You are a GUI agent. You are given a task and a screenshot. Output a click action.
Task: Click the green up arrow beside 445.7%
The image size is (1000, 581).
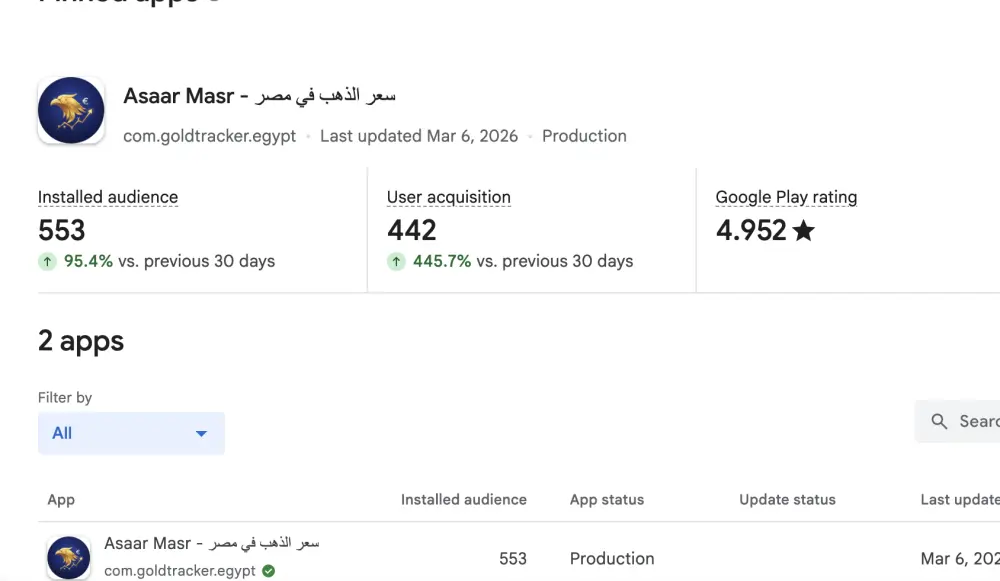coord(396,261)
